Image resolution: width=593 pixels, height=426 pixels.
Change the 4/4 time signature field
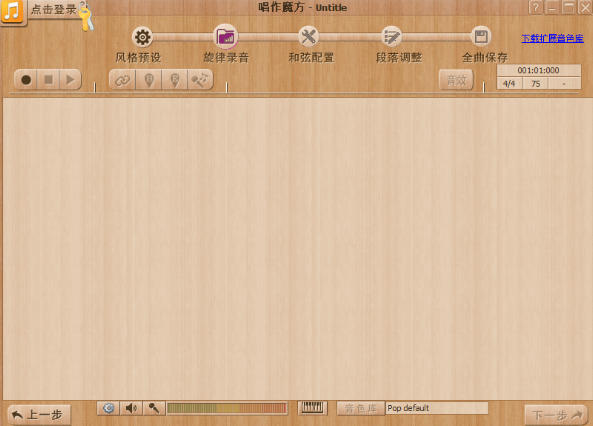[x=509, y=84]
